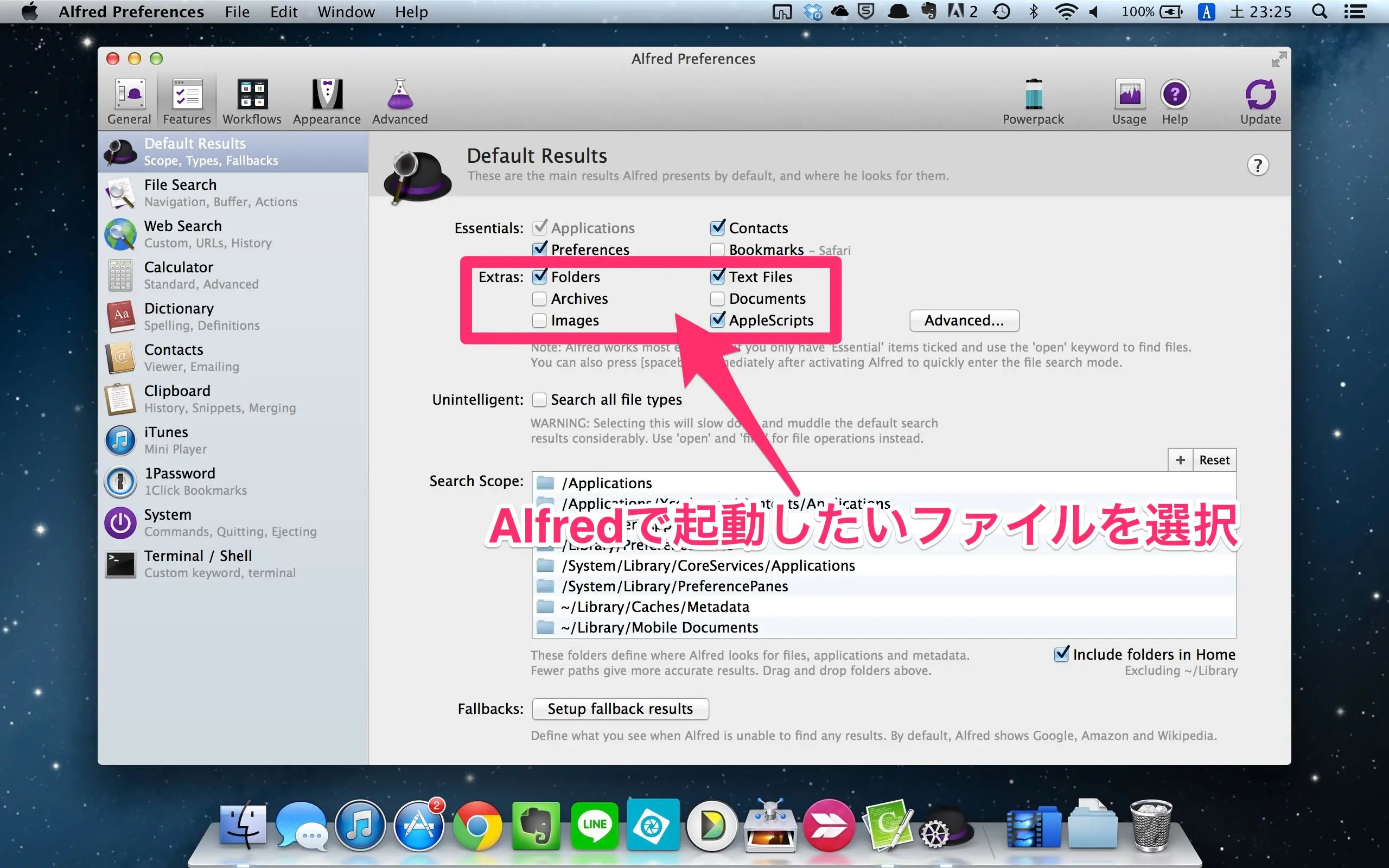Open Google Chrome from the Dock
The width and height of the screenshot is (1389, 868).
tap(477, 827)
